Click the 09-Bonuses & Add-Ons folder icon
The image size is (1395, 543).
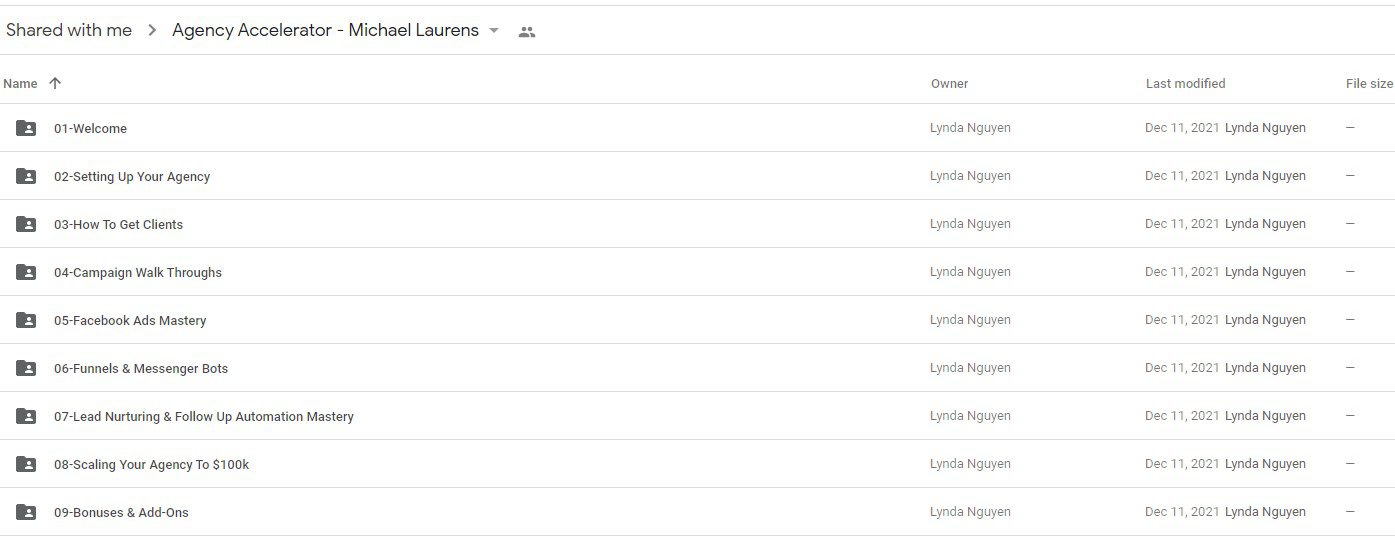point(26,512)
